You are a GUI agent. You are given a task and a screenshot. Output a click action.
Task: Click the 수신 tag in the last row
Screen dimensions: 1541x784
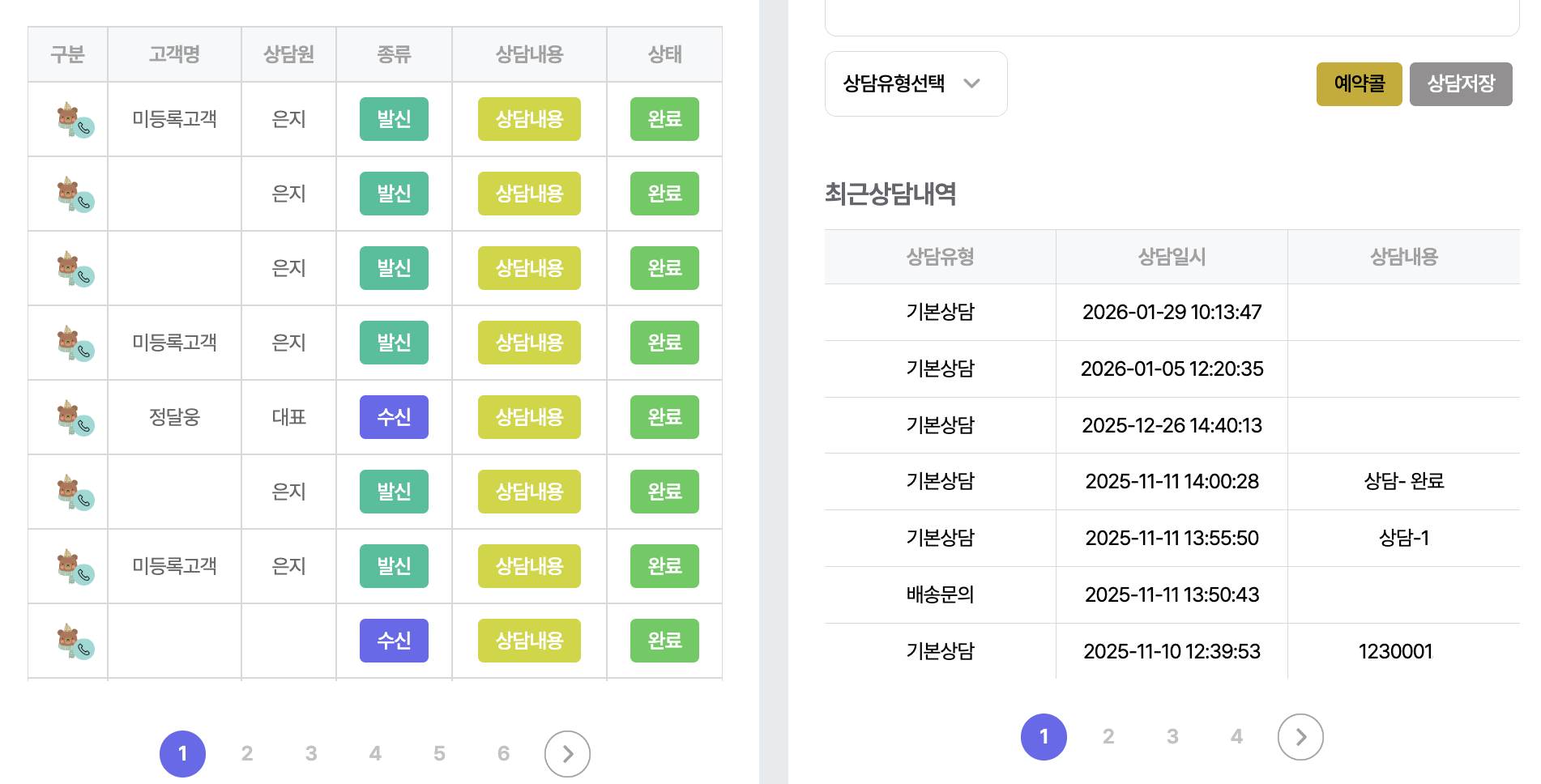[394, 641]
